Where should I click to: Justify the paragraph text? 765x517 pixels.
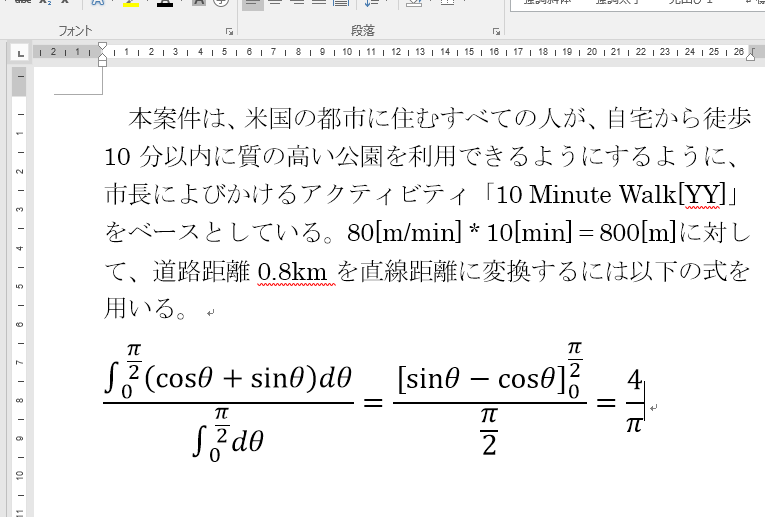319,3
